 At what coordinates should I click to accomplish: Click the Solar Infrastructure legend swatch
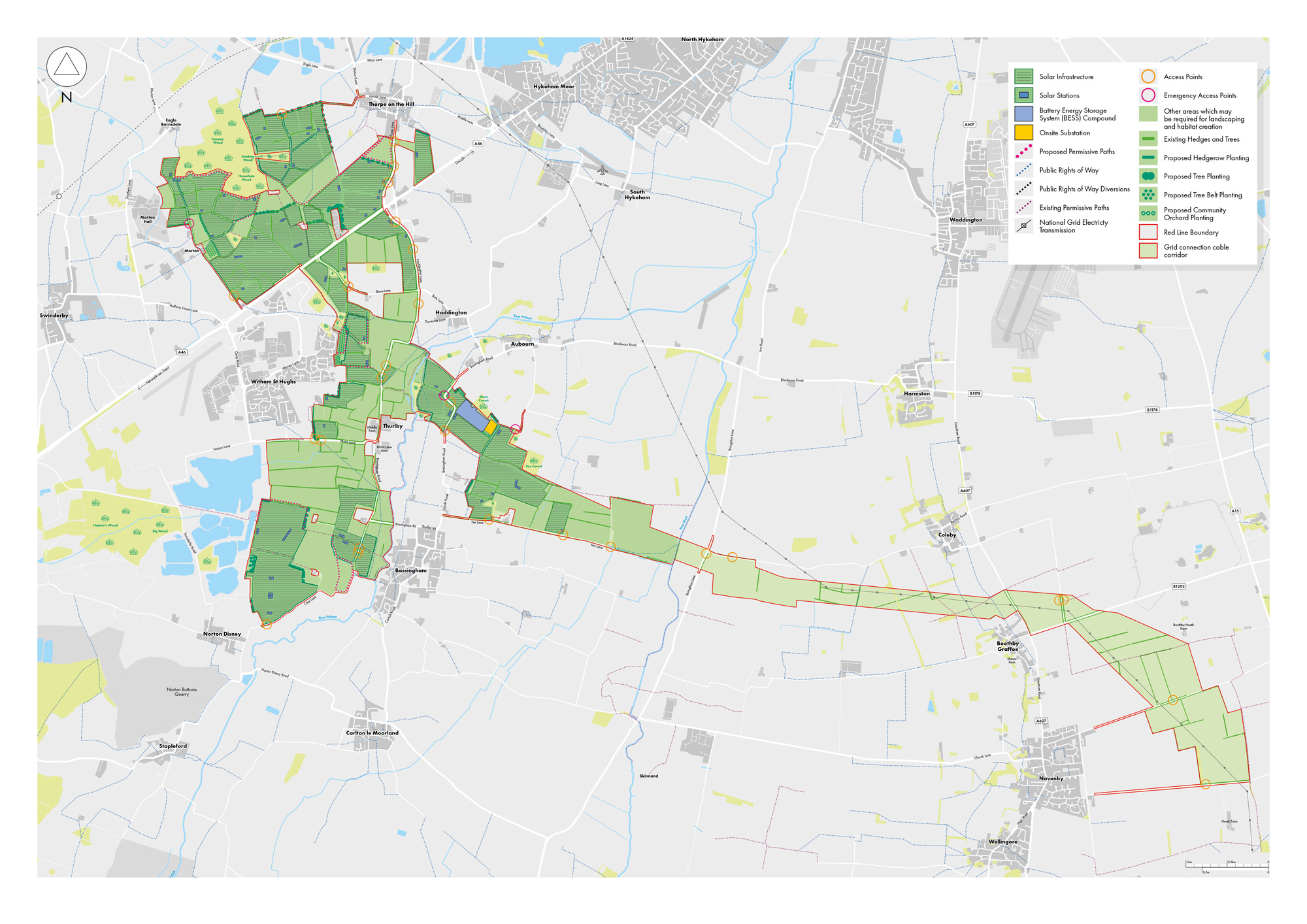pyautogui.click(x=1023, y=76)
